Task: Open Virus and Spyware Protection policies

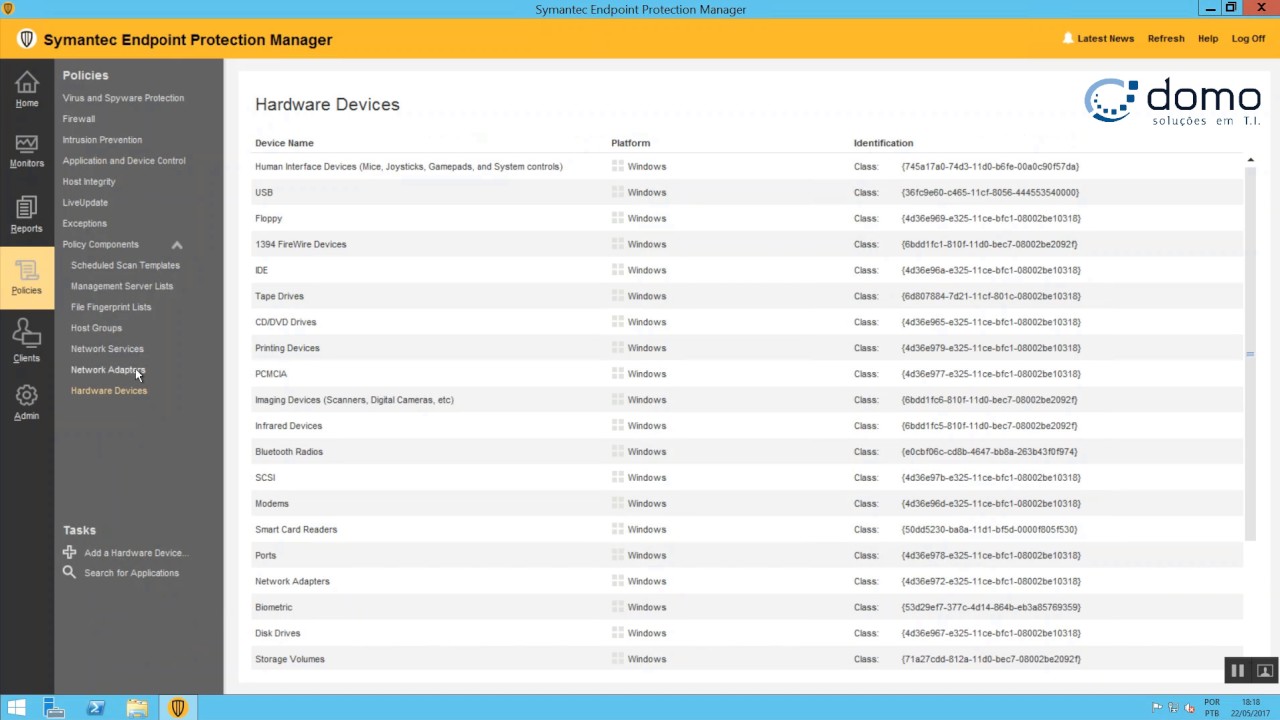Action: point(123,98)
